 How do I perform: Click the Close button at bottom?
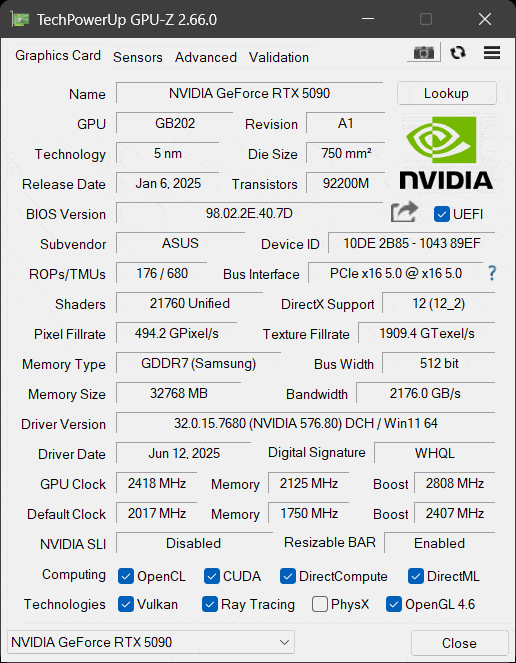coord(459,643)
